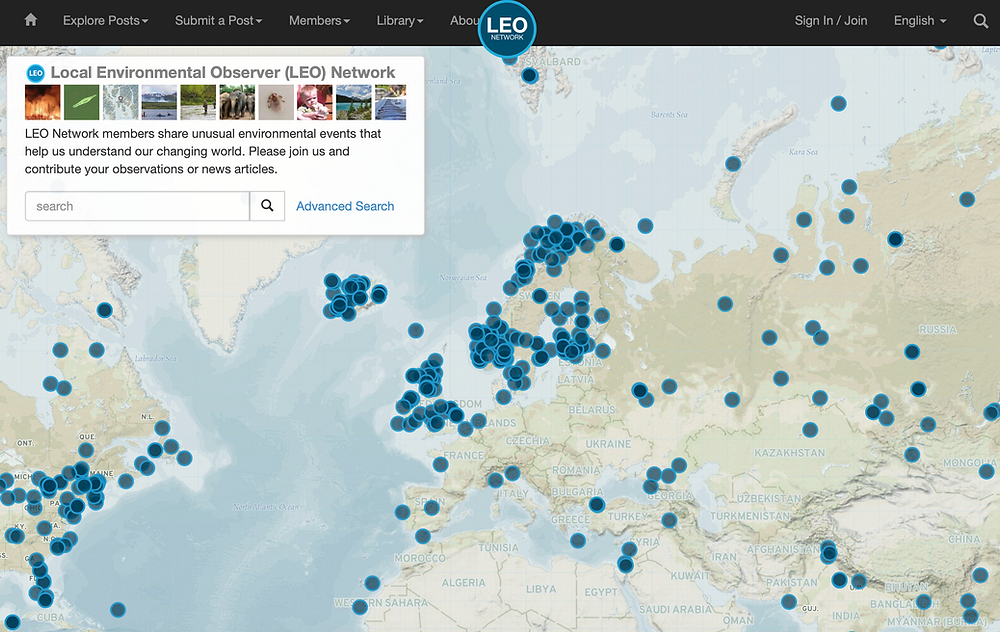1000x632 pixels.
Task: Open the Sign In / Join page
Action: (x=831, y=20)
